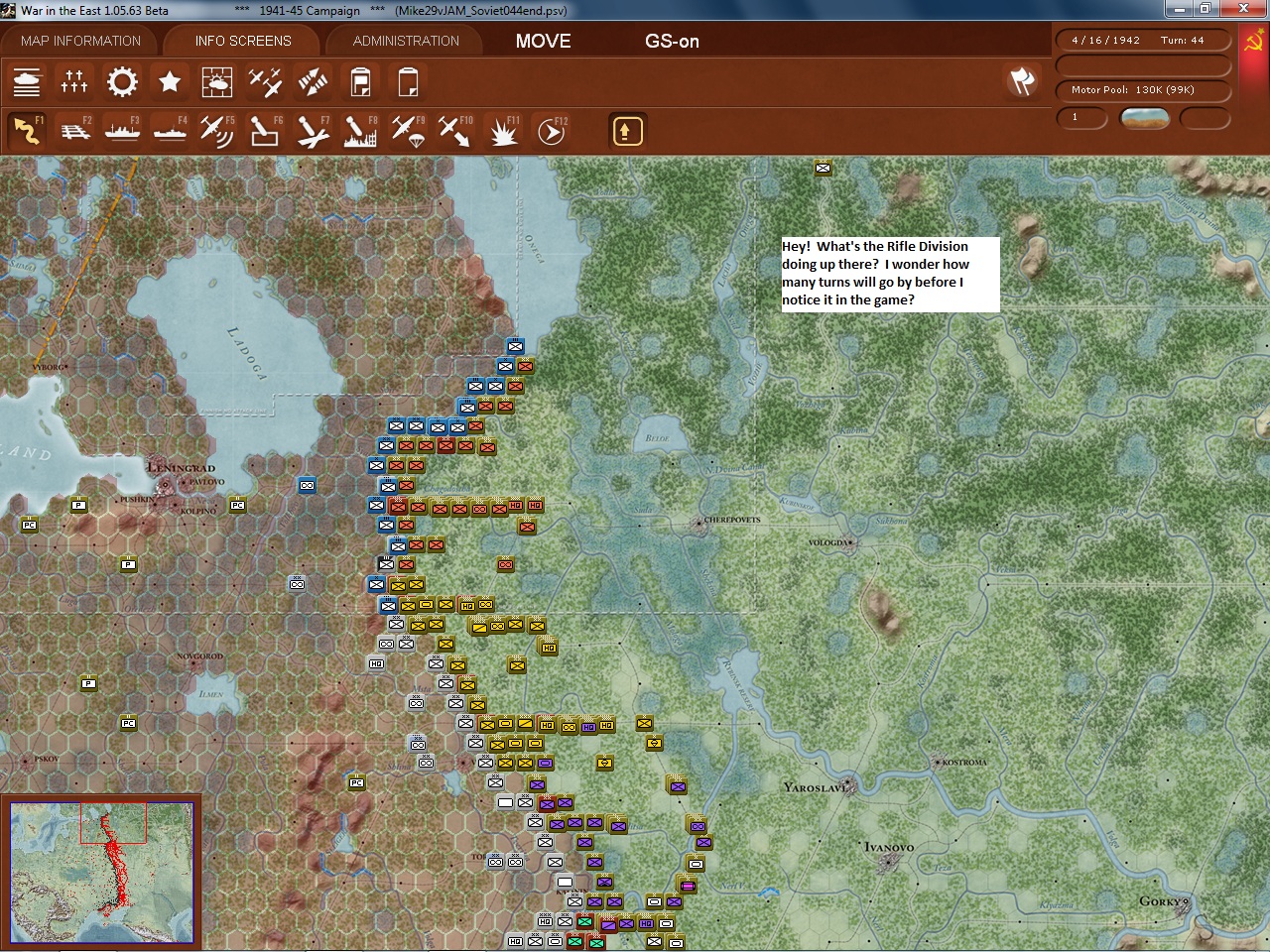Click the weather condition picture button
This screenshot has height=952, width=1270.
(1144, 118)
